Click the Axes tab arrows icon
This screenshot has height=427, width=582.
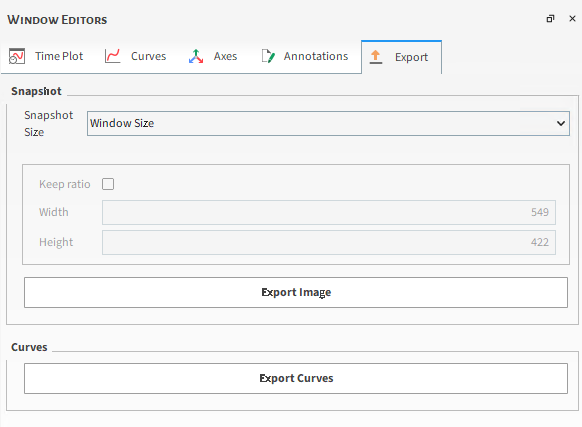click(196, 56)
